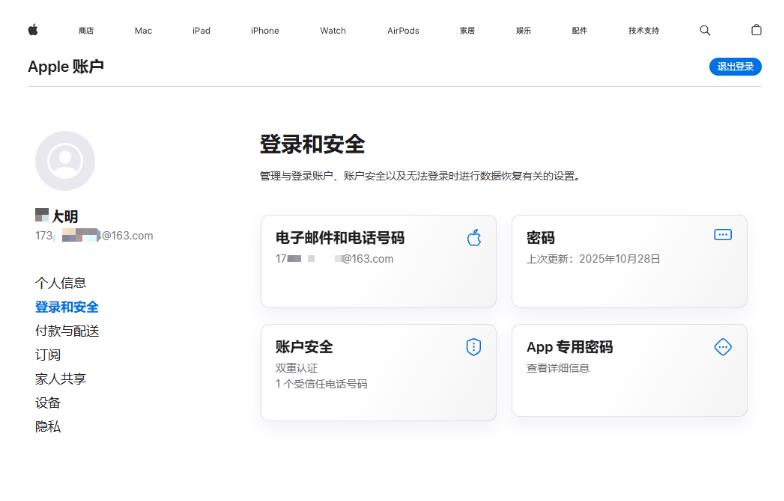This screenshot has width=784, height=501.
Task: Navigate to 家人共享 in sidebar
Action: pos(61,379)
